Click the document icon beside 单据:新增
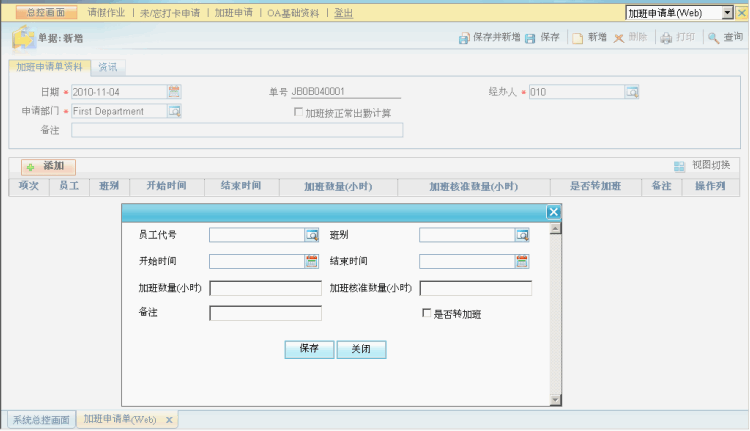750x431 pixels. (x=23, y=37)
